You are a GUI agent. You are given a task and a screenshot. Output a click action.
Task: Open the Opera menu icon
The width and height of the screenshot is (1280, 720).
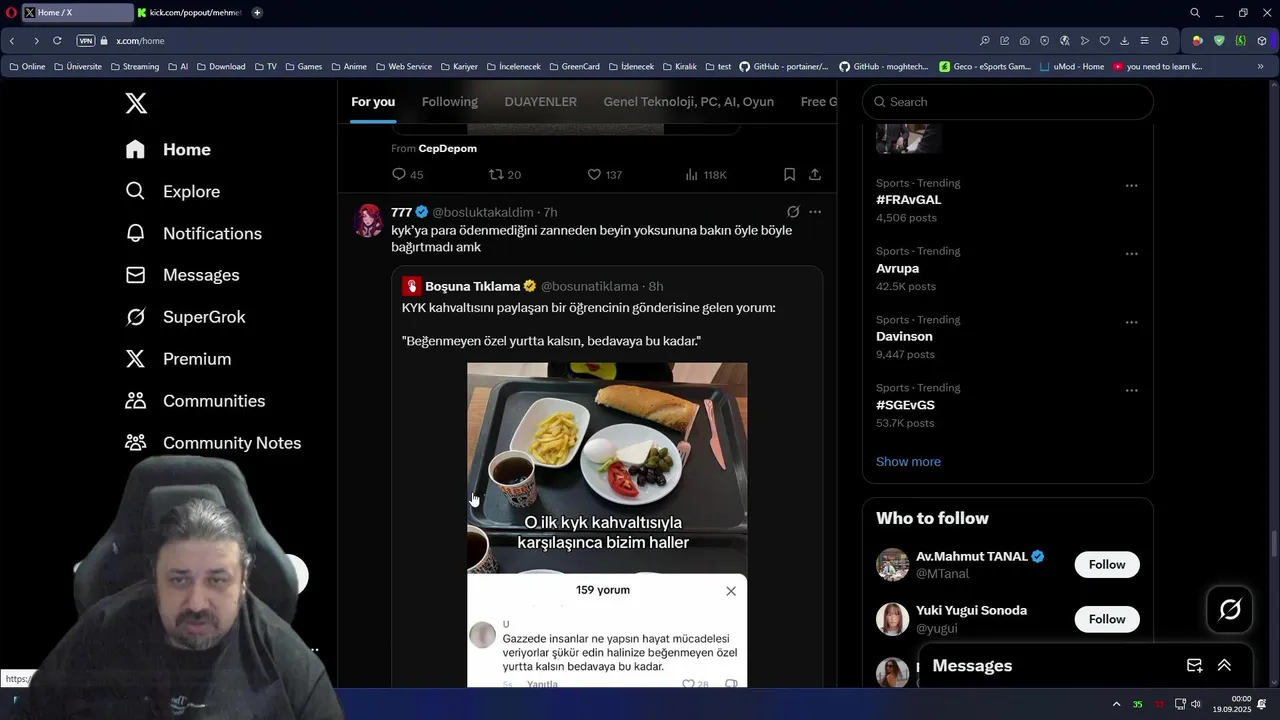(11, 13)
